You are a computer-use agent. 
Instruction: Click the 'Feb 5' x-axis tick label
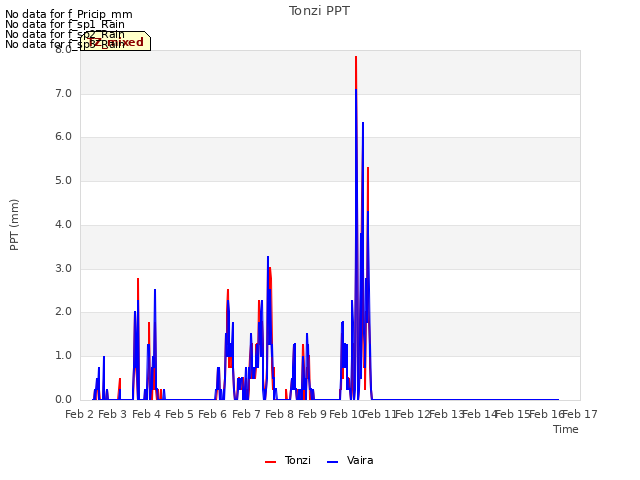[x=179, y=414]
